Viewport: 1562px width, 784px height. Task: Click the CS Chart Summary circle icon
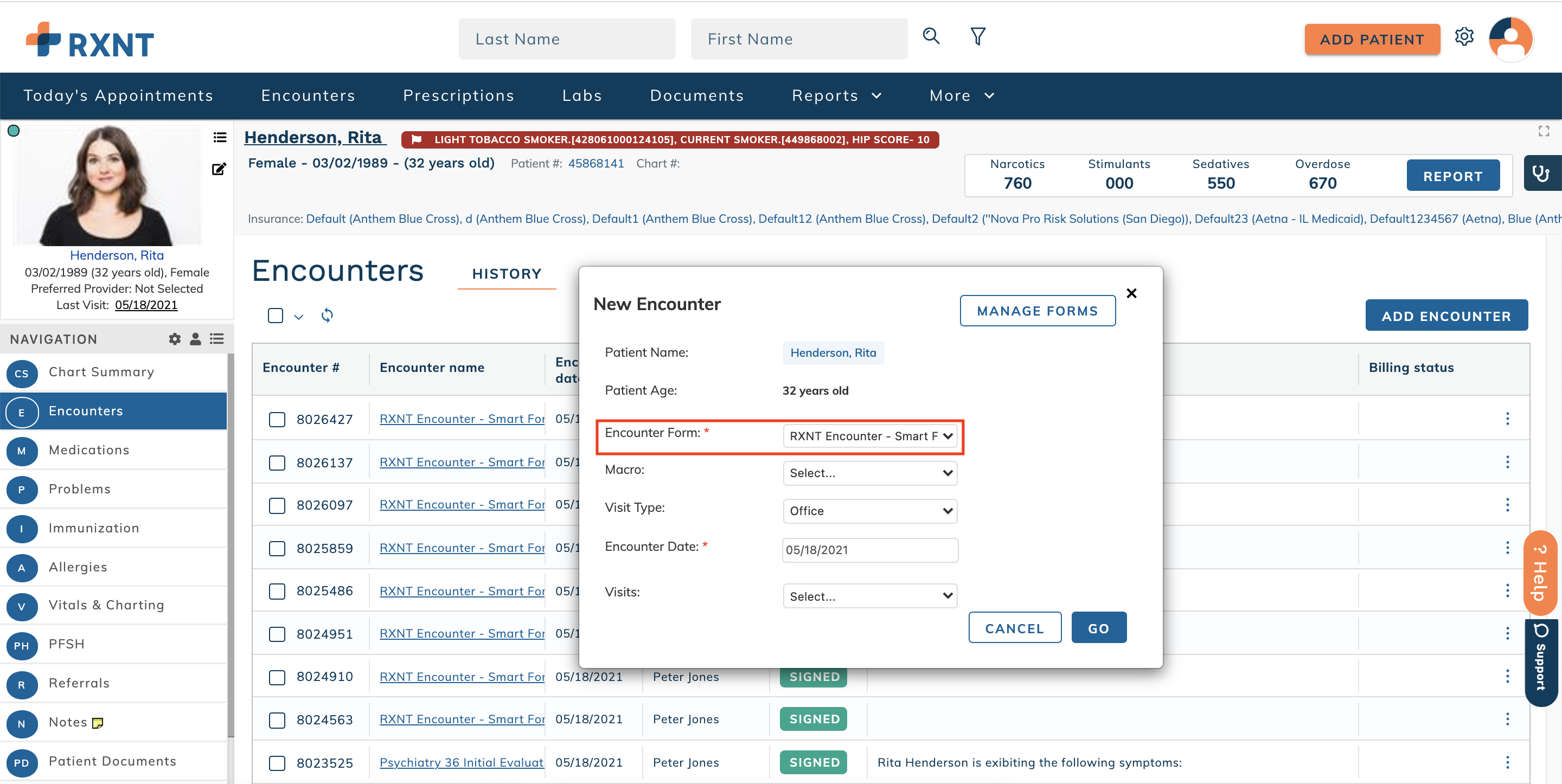pyautogui.click(x=22, y=374)
